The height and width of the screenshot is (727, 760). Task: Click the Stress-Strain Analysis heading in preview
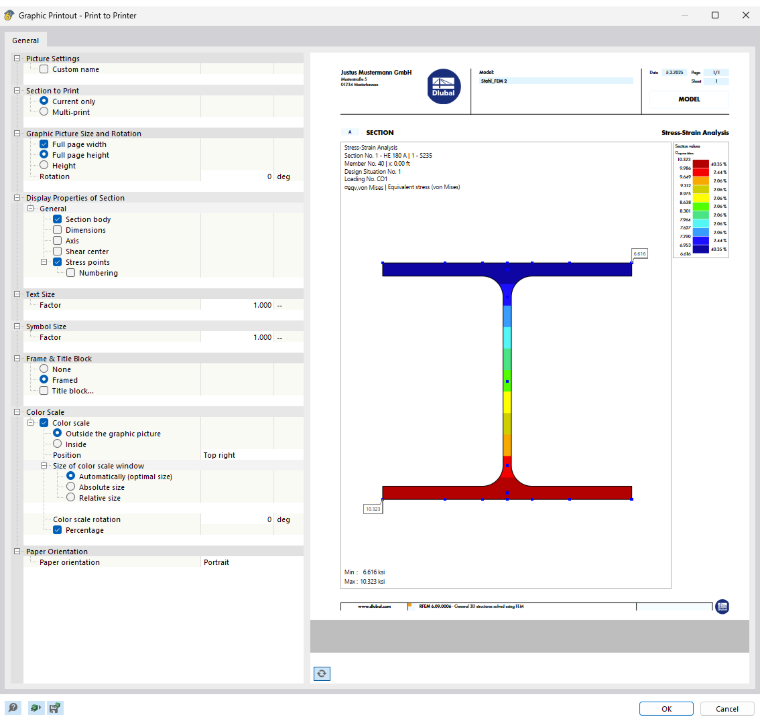point(695,132)
